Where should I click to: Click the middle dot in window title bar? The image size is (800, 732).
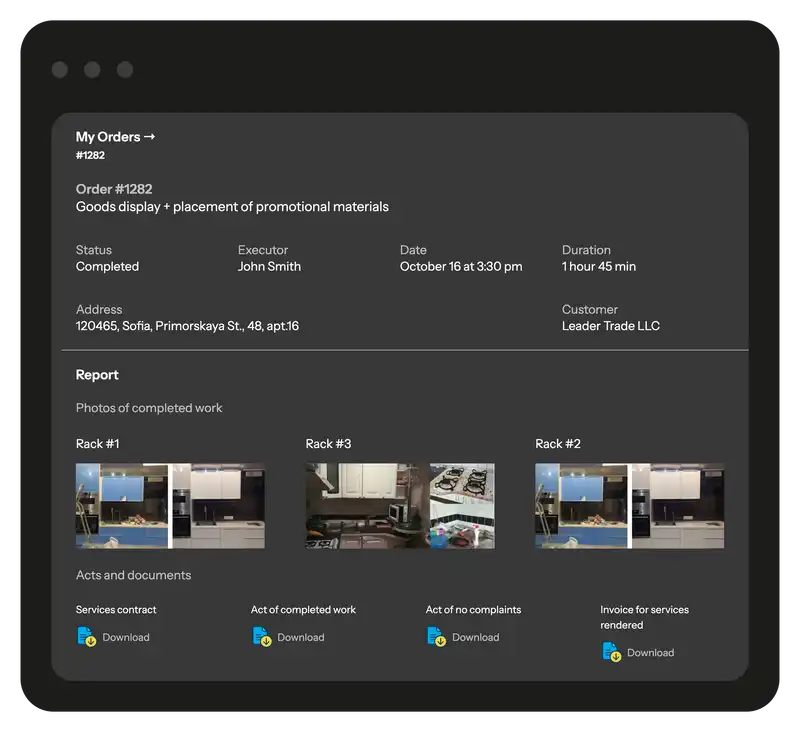(x=92, y=70)
